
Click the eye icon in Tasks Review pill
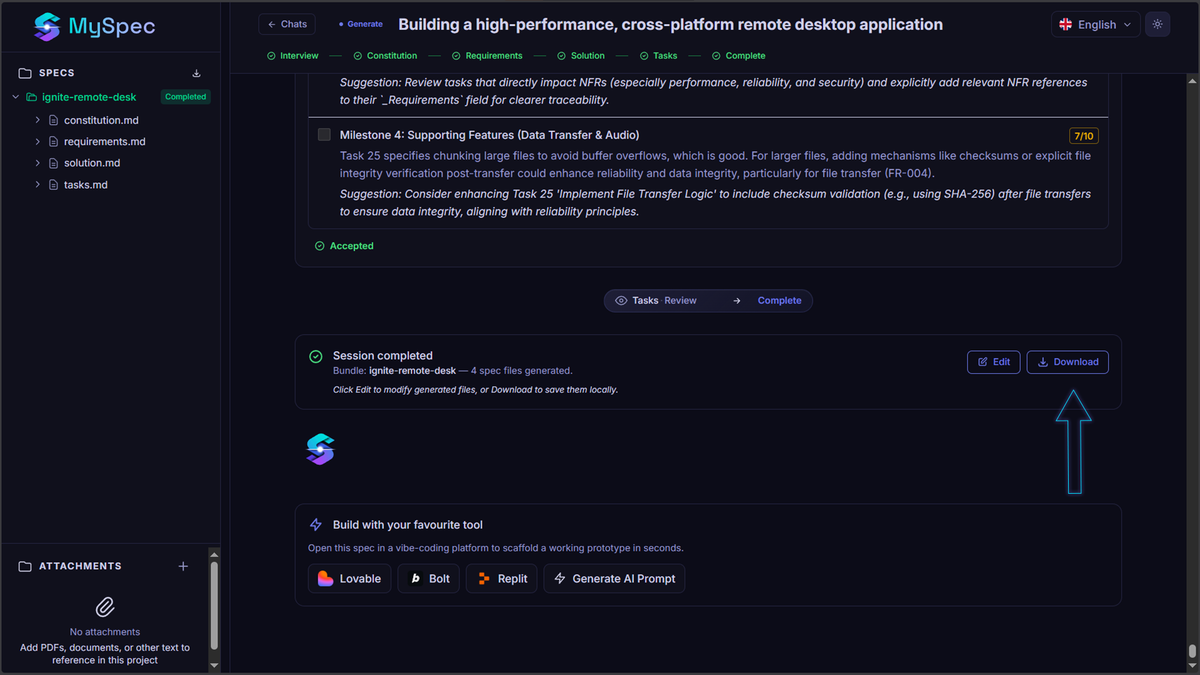(x=621, y=300)
